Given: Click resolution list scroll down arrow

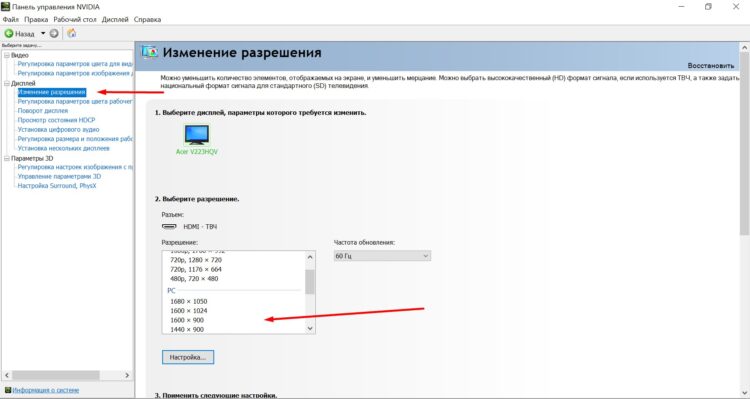Looking at the screenshot, I should (310, 328).
